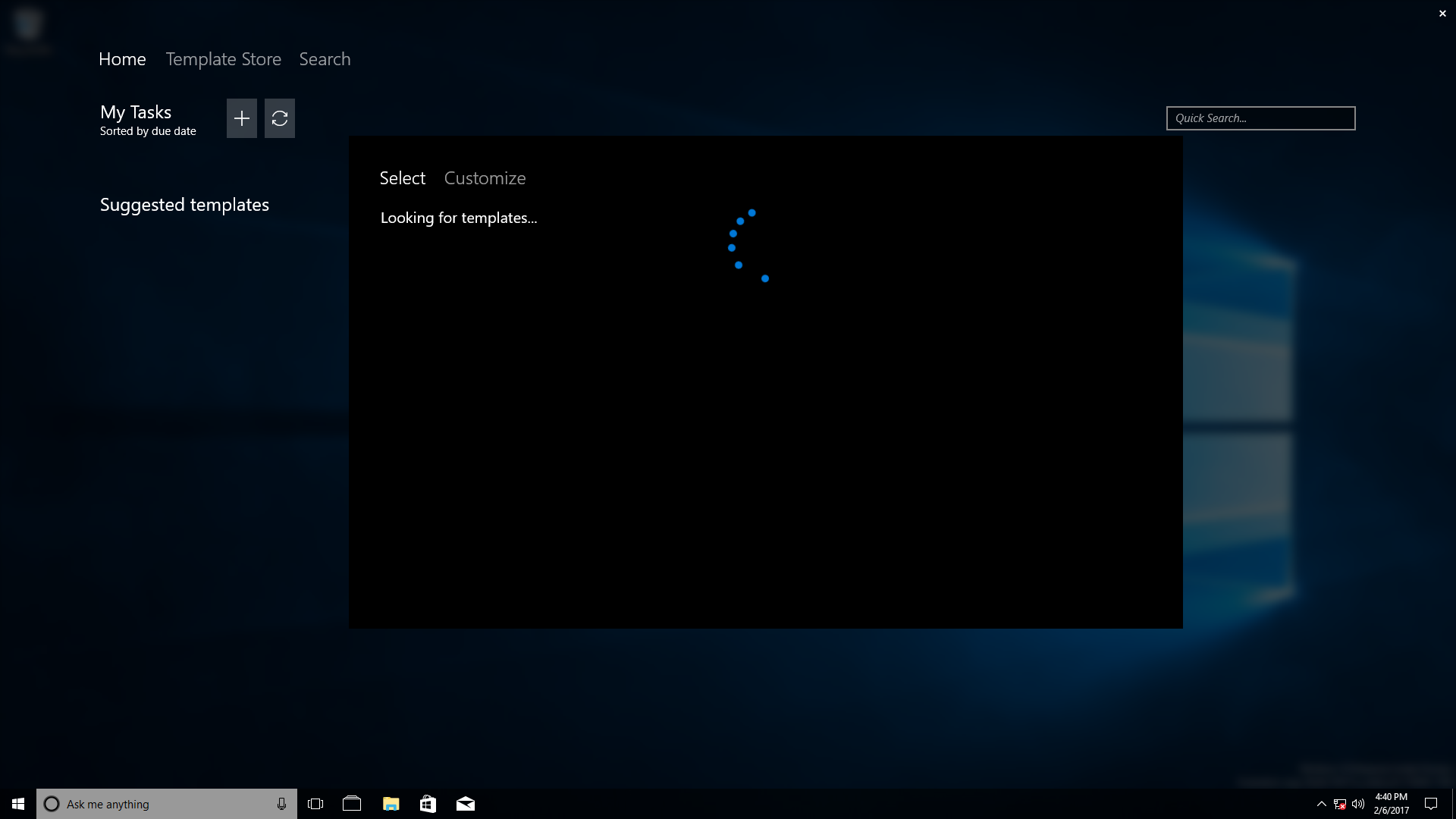Image resolution: width=1456 pixels, height=819 pixels.
Task: Click the add new task plus button
Action: coord(241,118)
